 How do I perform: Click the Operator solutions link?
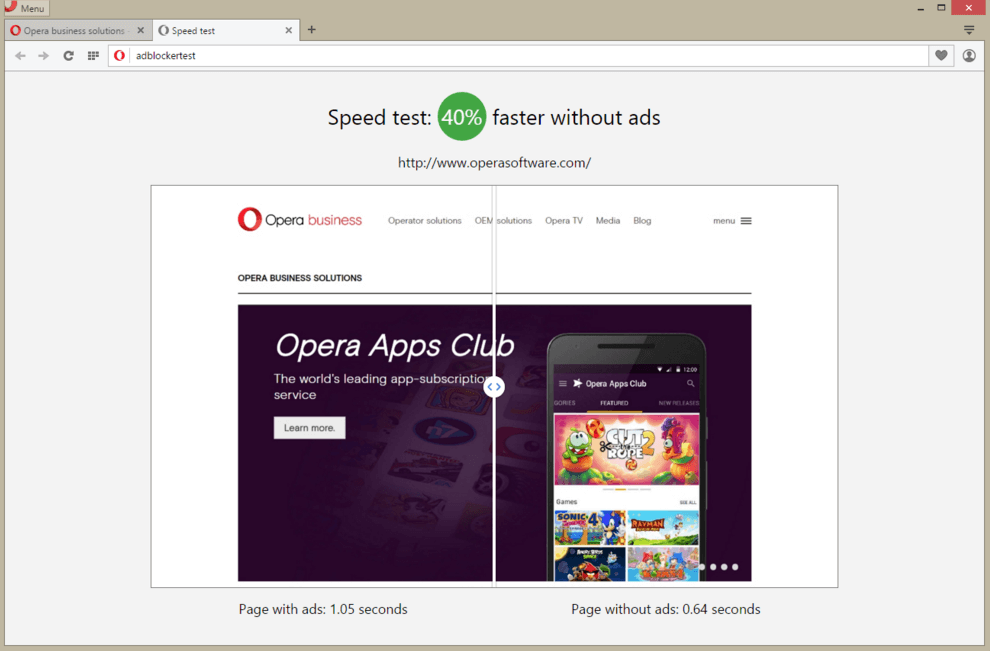424,221
